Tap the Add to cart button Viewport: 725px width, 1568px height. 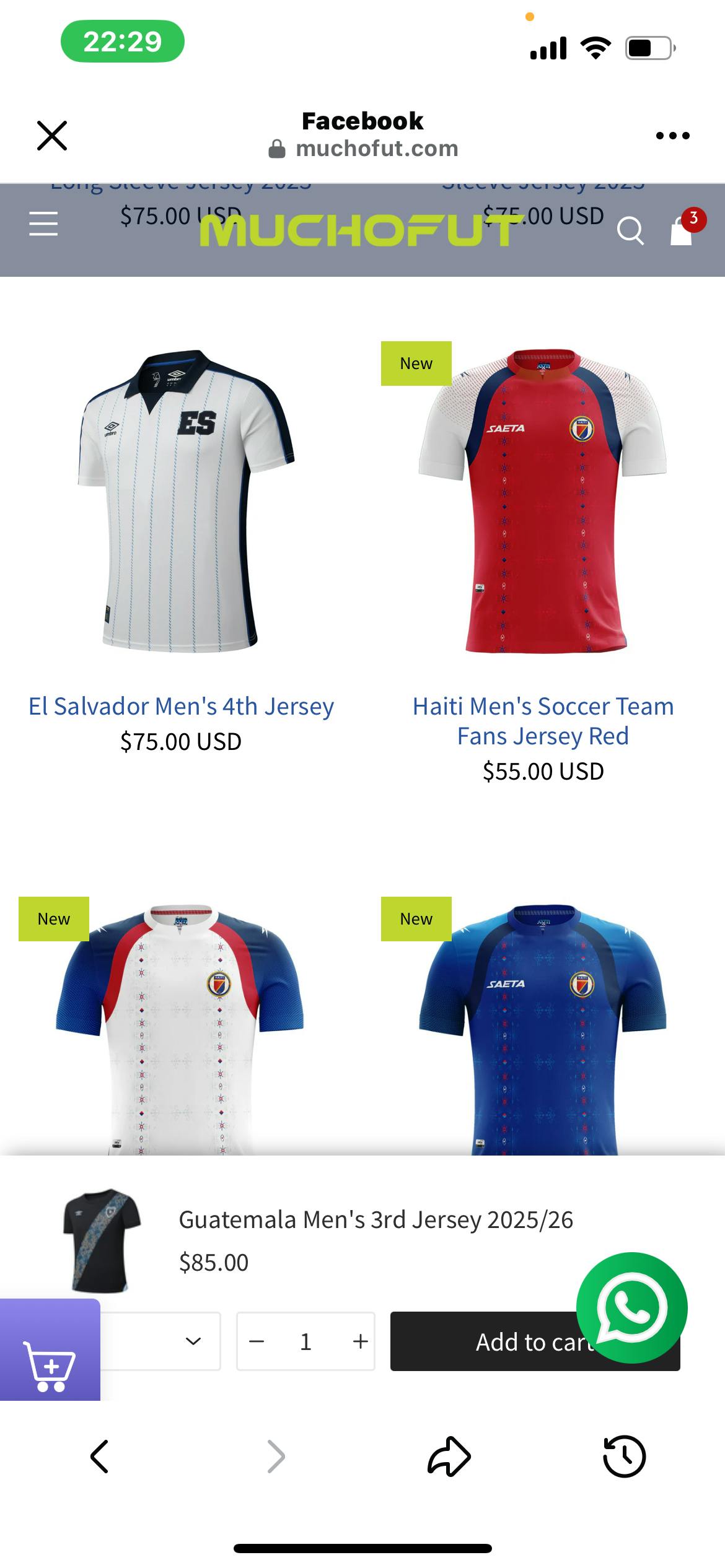point(535,1341)
